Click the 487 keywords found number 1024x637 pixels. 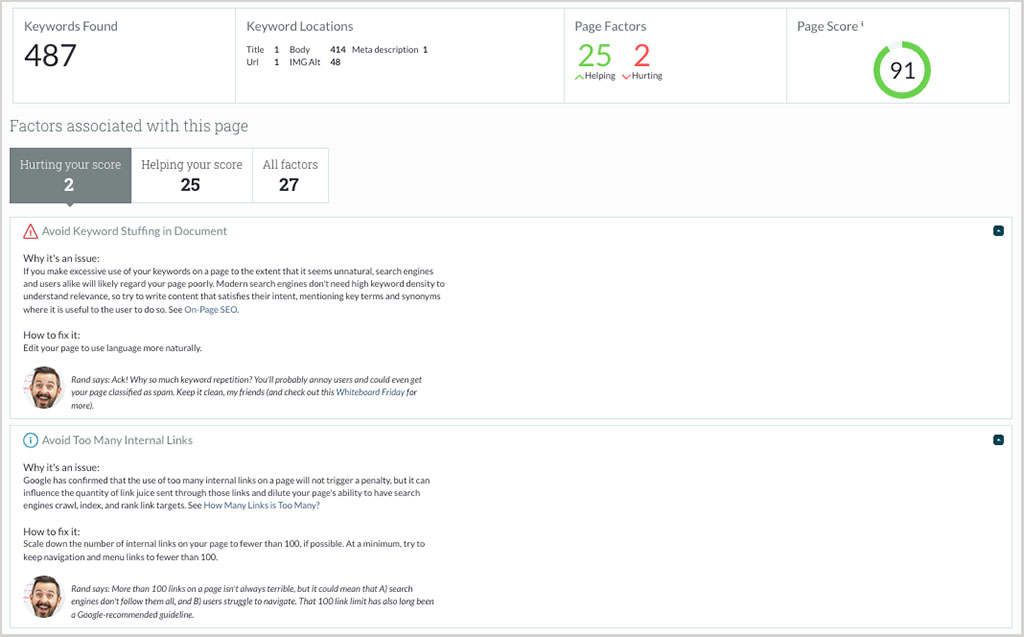click(x=50, y=56)
